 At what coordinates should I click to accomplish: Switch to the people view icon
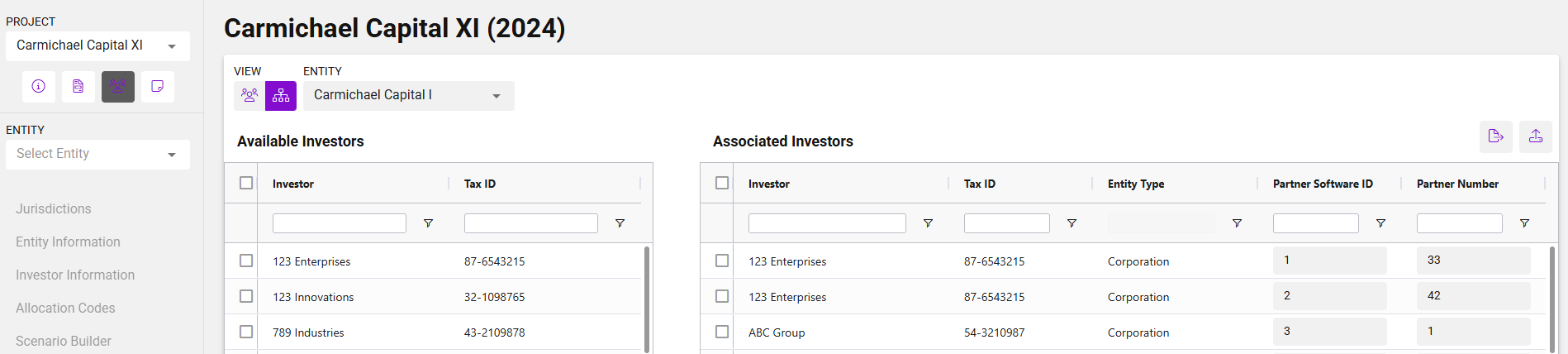click(249, 95)
